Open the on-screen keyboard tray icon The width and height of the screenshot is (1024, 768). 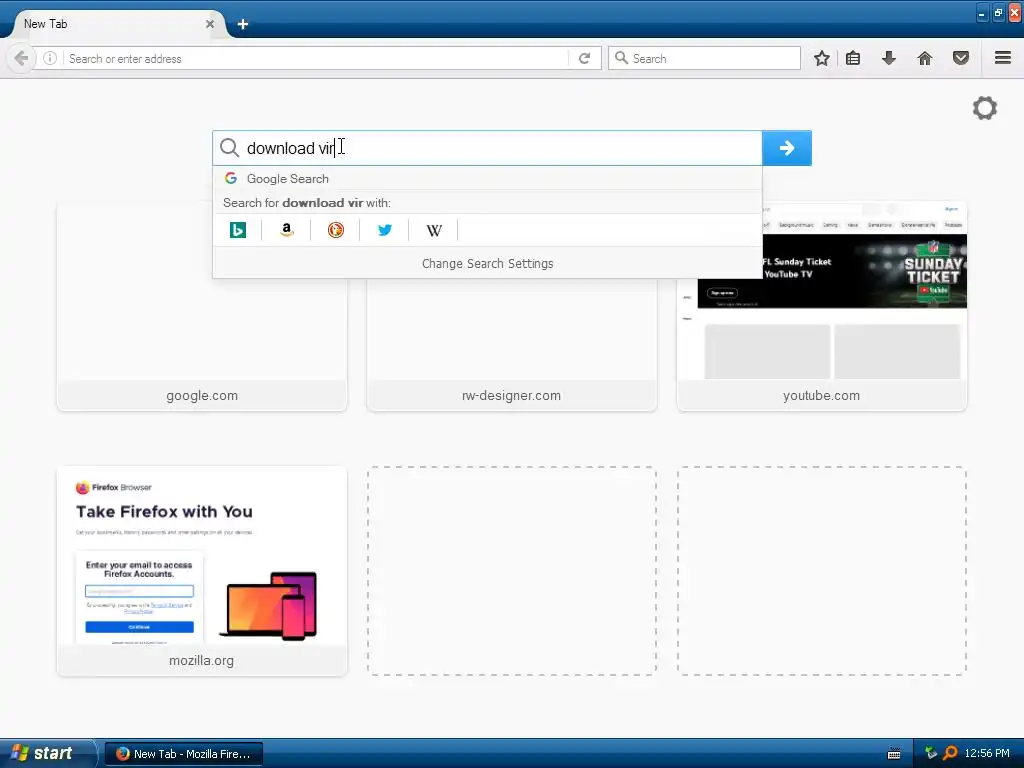(894, 754)
